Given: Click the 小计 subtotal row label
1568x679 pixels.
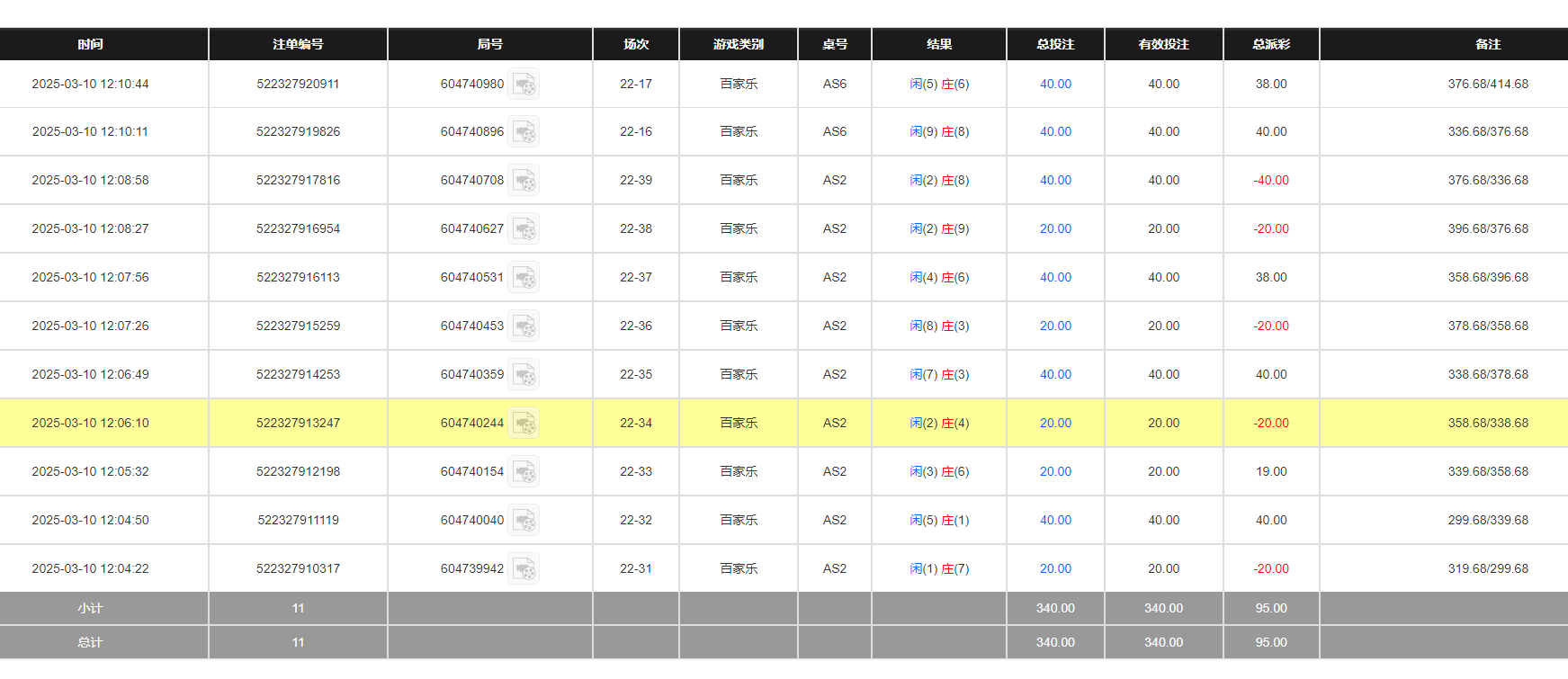Looking at the screenshot, I should [x=90, y=608].
